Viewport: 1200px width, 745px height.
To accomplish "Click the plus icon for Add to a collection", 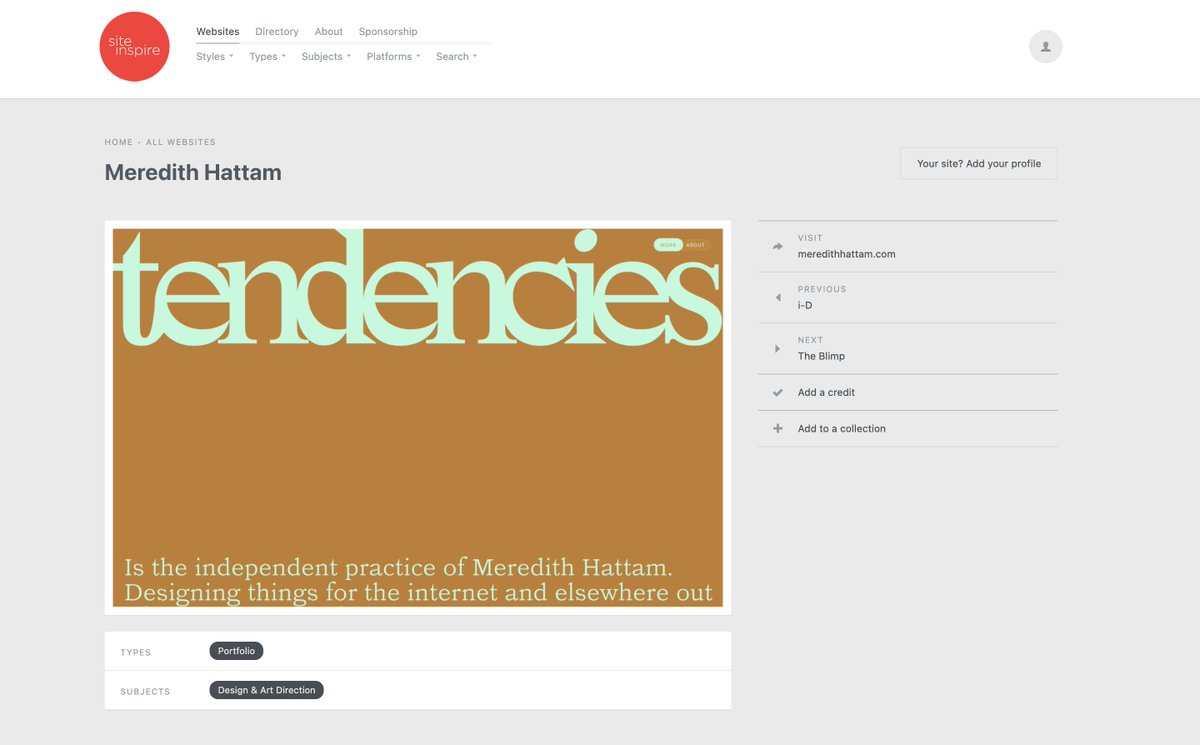I will 778,428.
